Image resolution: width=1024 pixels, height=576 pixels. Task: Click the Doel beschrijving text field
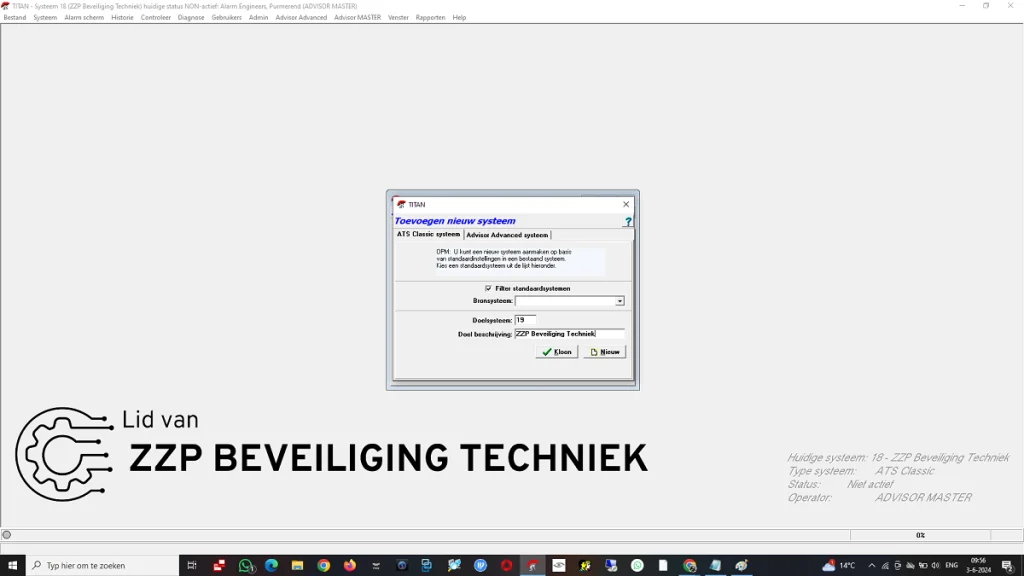point(569,334)
